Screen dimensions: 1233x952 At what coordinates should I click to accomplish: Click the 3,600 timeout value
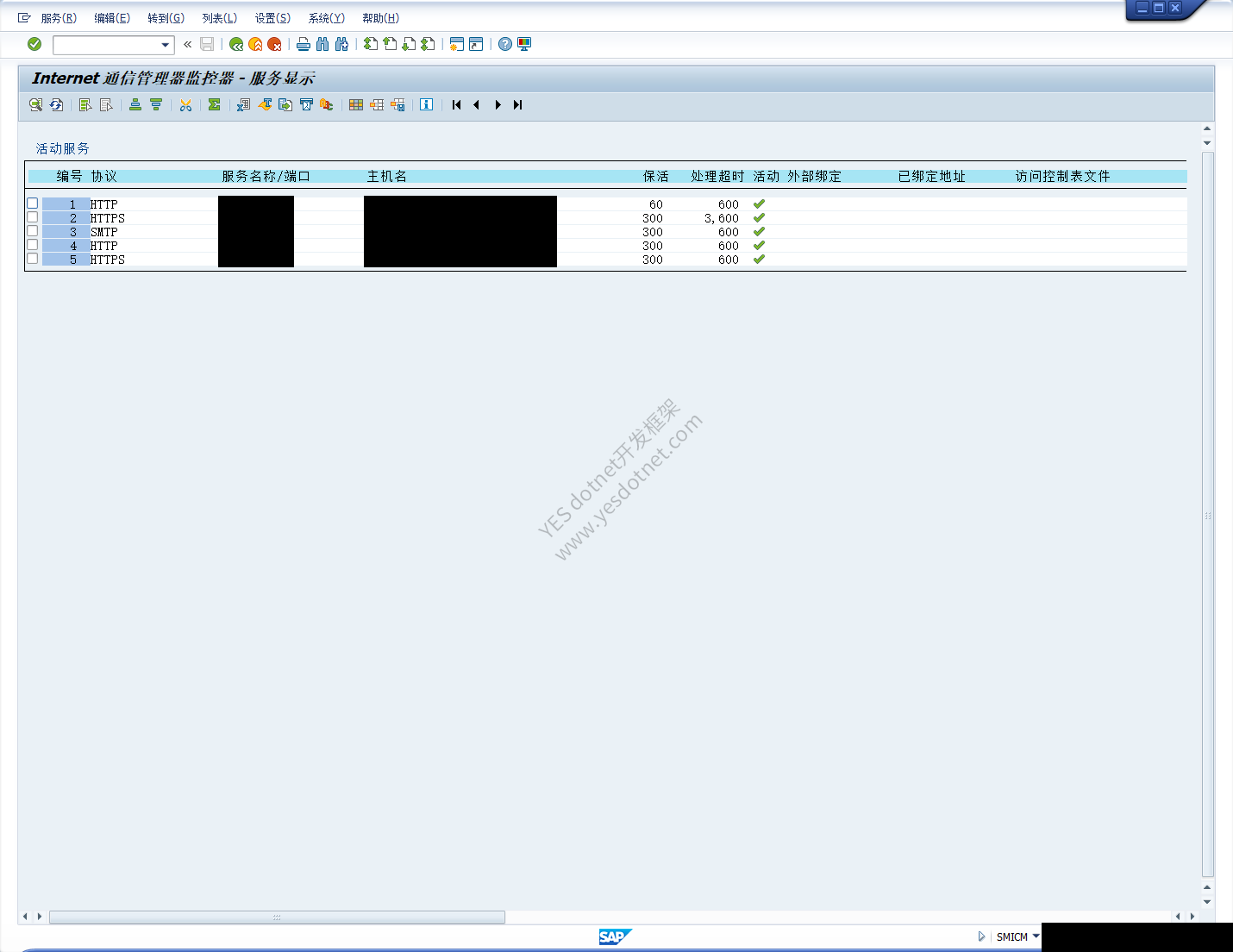click(x=722, y=218)
